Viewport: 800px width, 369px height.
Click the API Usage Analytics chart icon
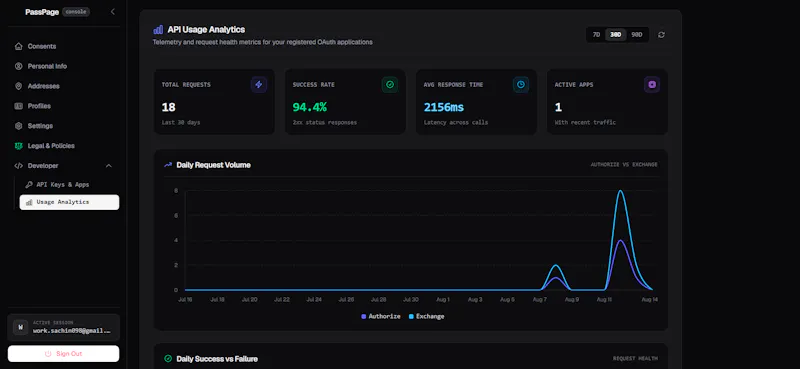click(158, 30)
